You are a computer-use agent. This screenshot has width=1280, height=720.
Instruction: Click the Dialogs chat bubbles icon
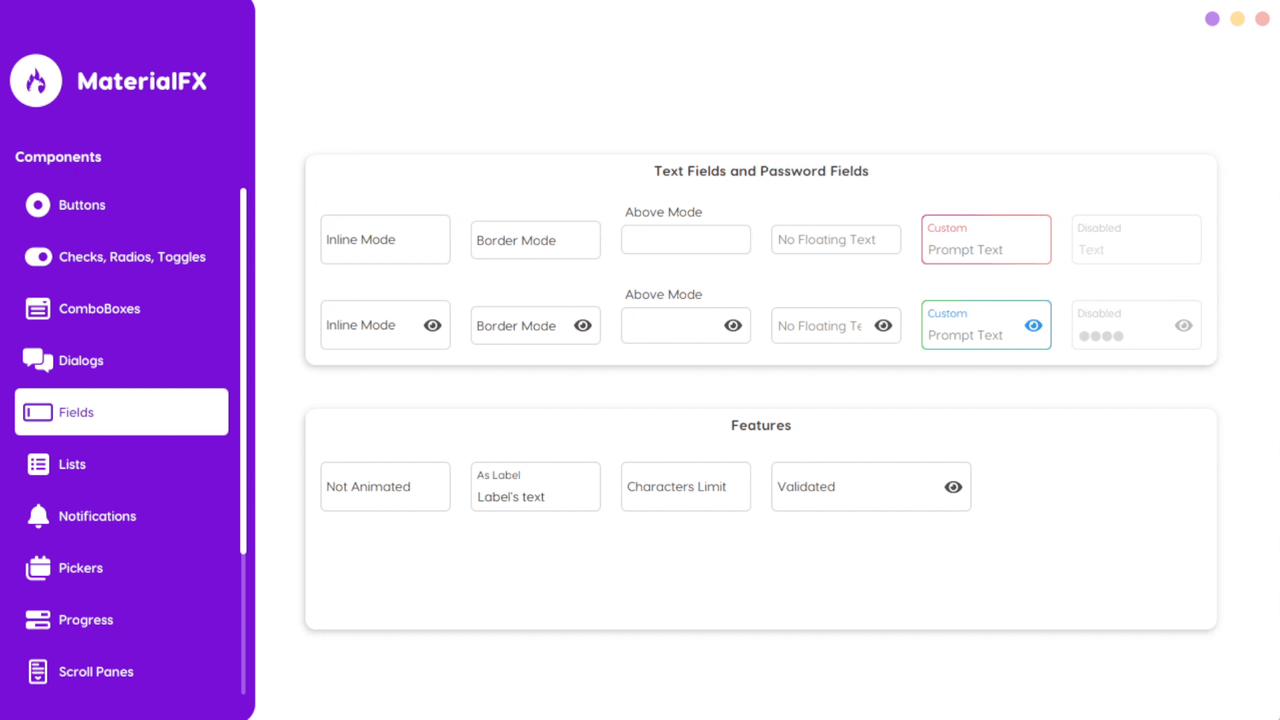point(38,360)
